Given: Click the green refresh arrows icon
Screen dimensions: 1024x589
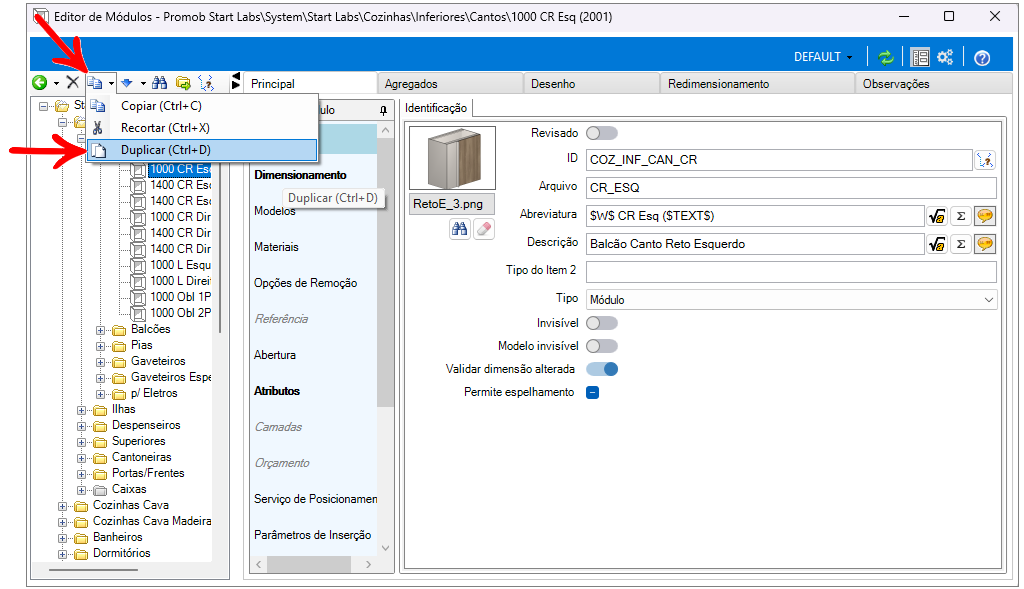Looking at the screenshot, I should point(886,57).
